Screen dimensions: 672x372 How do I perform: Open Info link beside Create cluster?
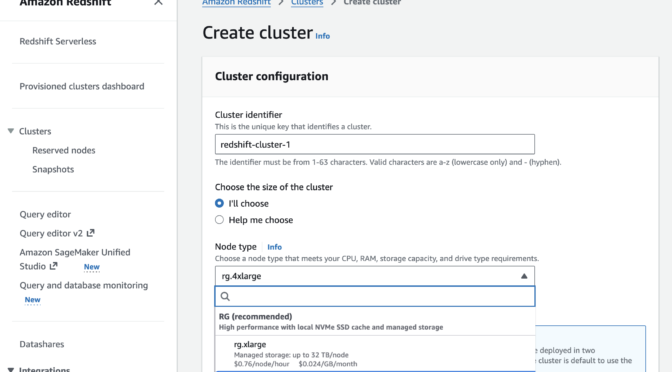323,36
